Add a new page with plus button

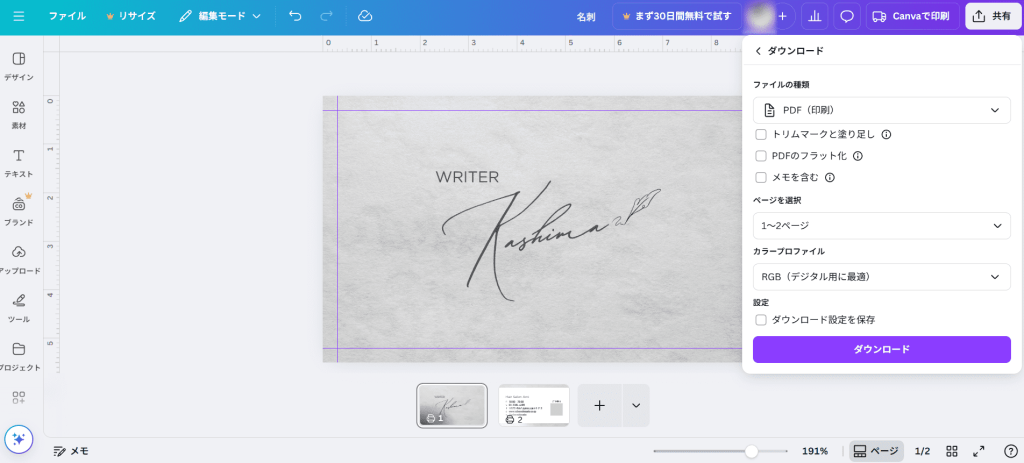[x=600, y=406]
